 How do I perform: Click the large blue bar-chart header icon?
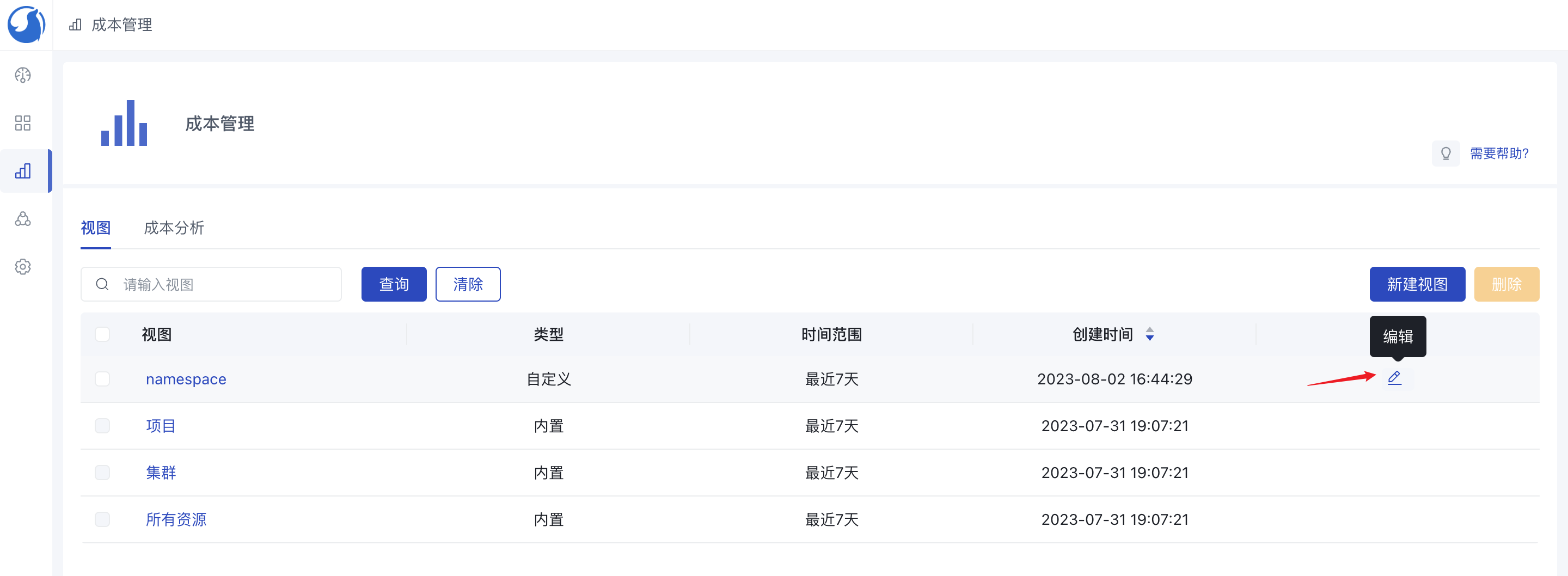point(124,123)
